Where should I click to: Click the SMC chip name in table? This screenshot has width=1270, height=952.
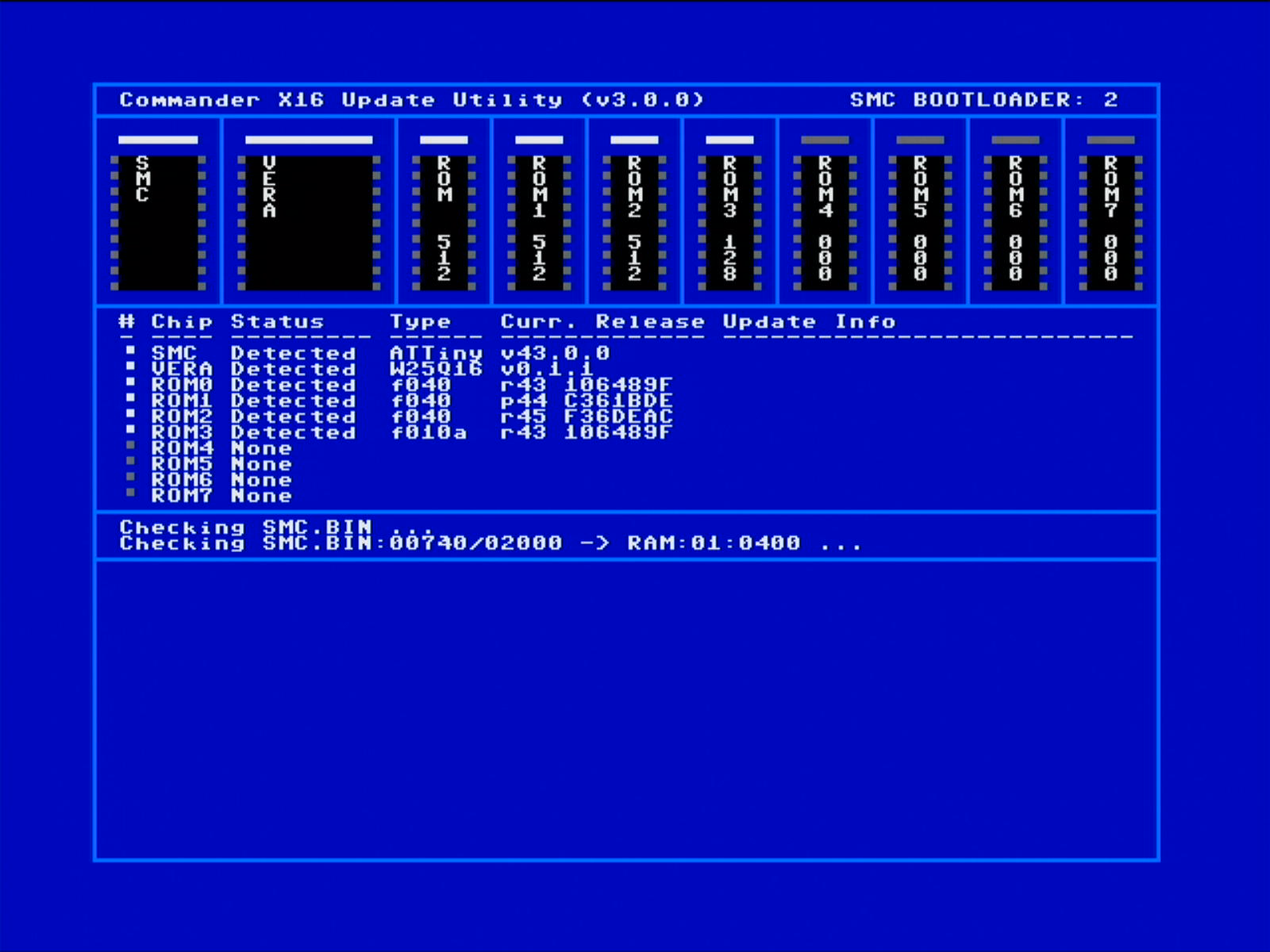click(174, 353)
